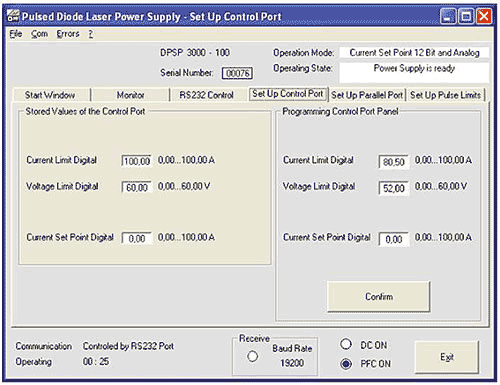Select the DC ON radio button

coord(346,344)
